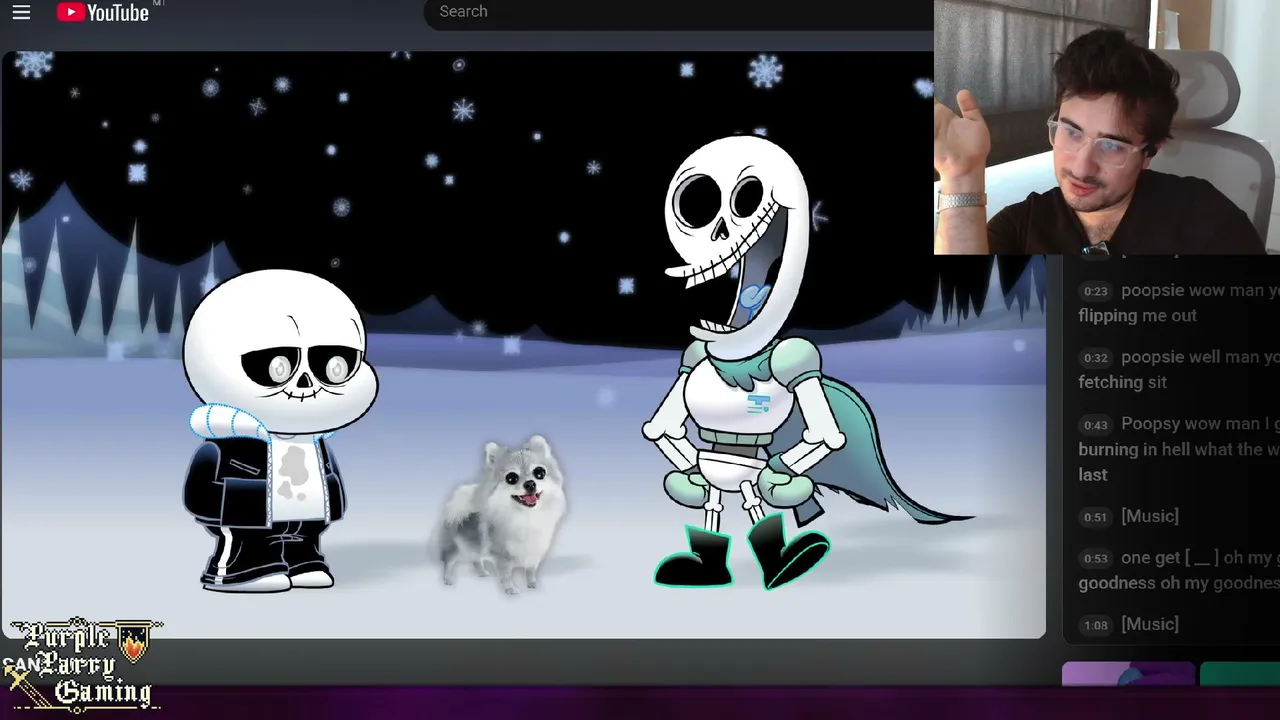
Task: Jump to transcript timestamp 0:32
Action: tap(1096, 358)
